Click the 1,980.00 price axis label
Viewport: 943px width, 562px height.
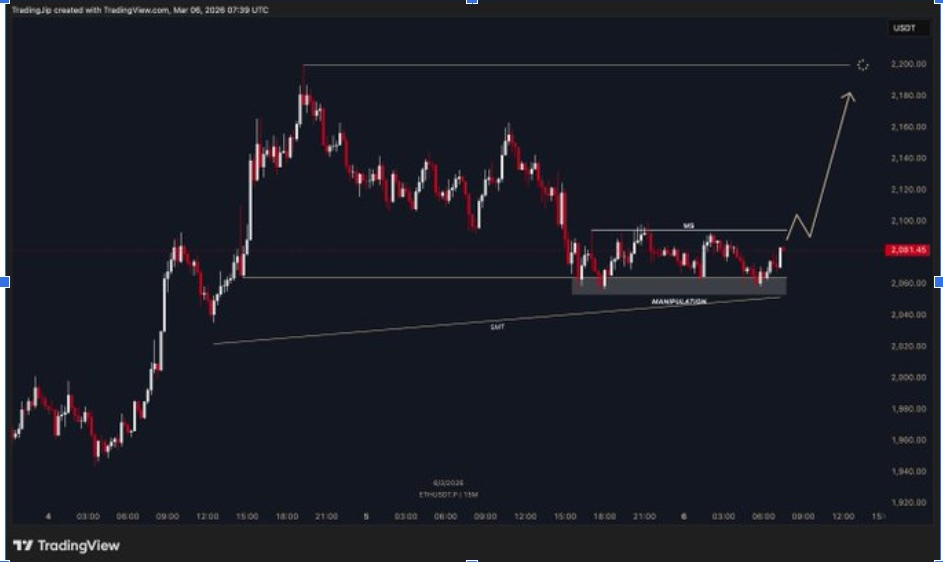908,409
